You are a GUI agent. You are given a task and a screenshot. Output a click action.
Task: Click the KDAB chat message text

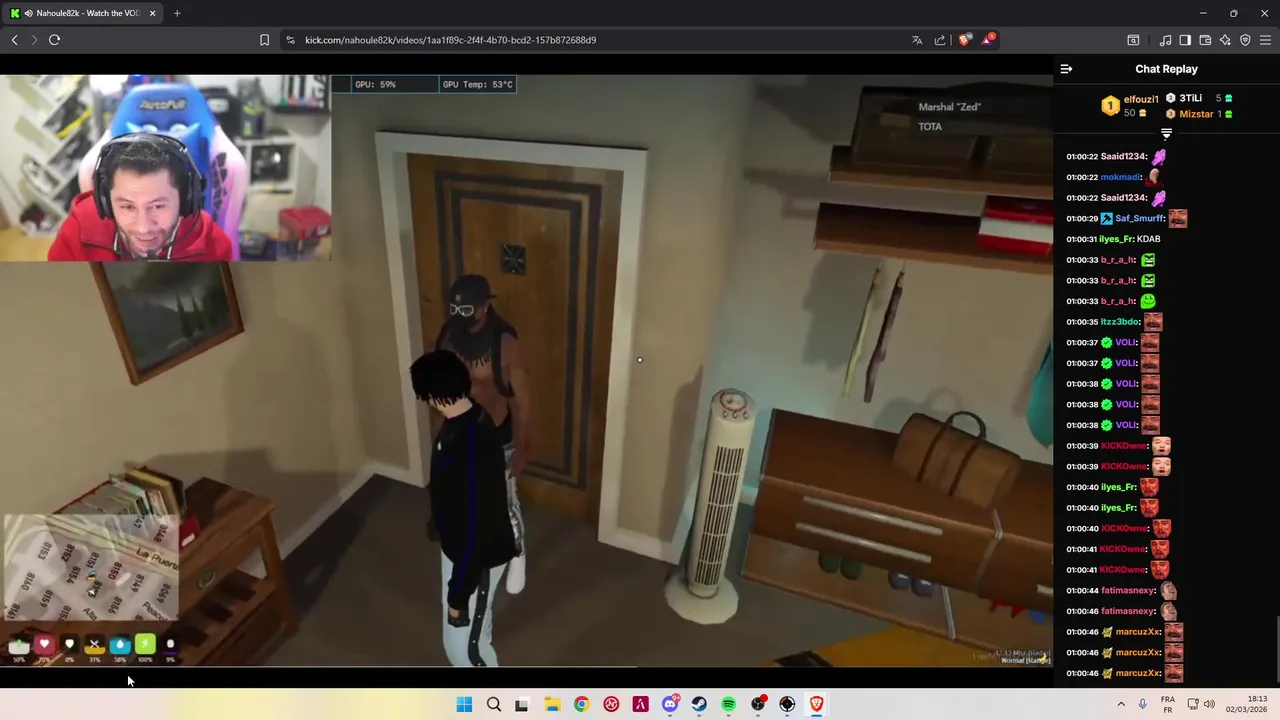(1149, 239)
